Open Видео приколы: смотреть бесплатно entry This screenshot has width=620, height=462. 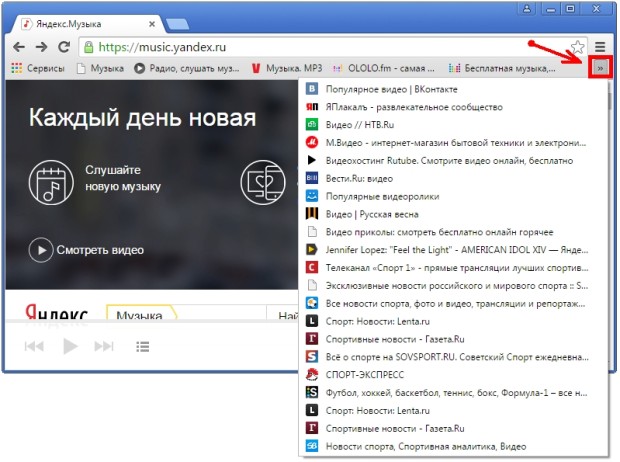pyautogui.click(x=454, y=232)
